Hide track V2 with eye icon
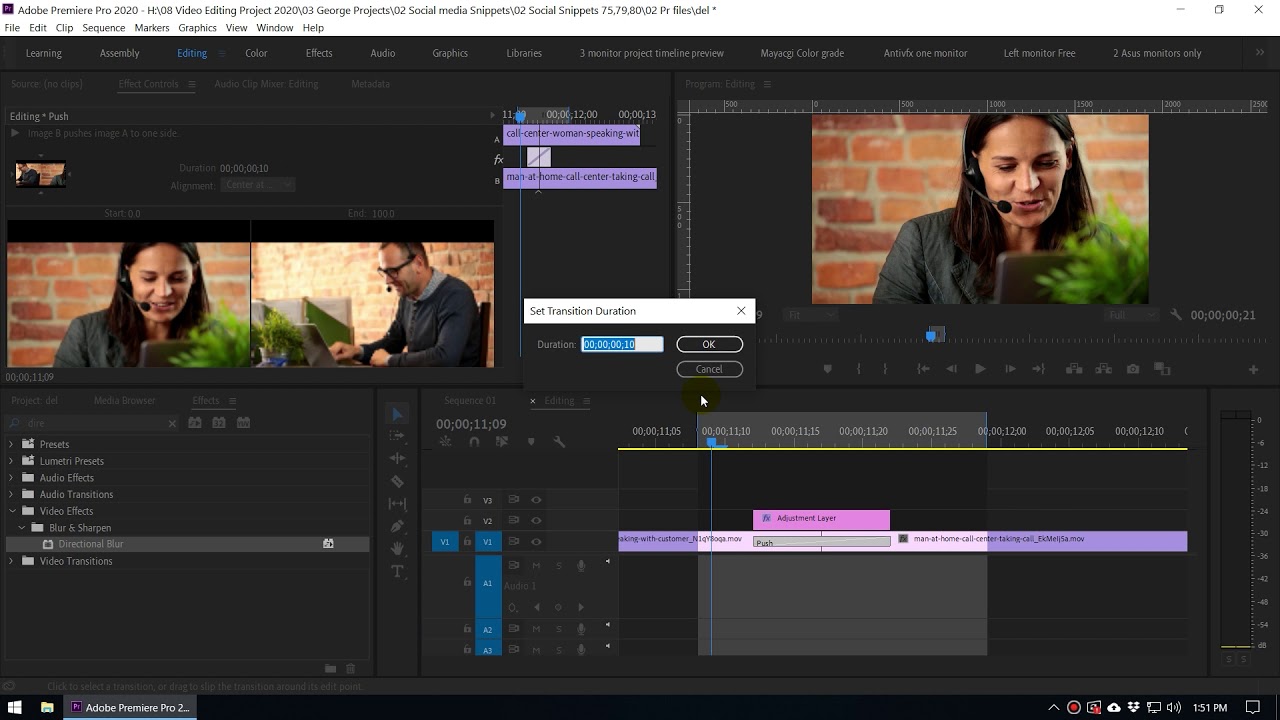Image resolution: width=1280 pixels, height=720 pixels. (x=536, y=520)
